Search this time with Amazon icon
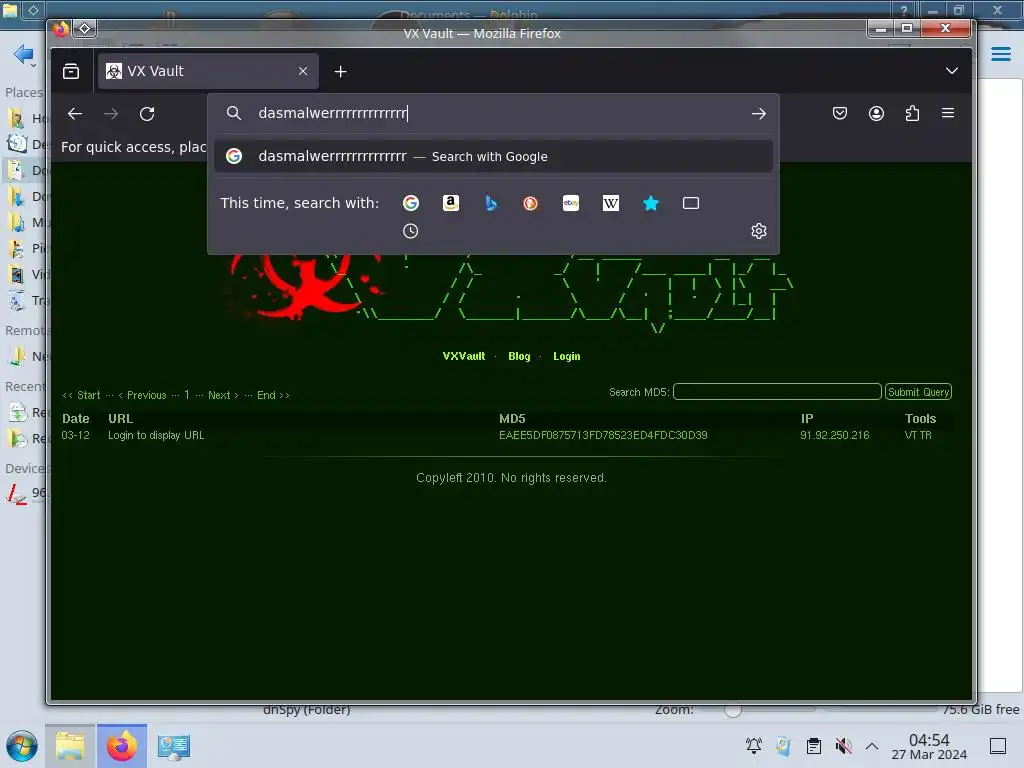This screenshot has height=768, width=1024. point(451,203)
